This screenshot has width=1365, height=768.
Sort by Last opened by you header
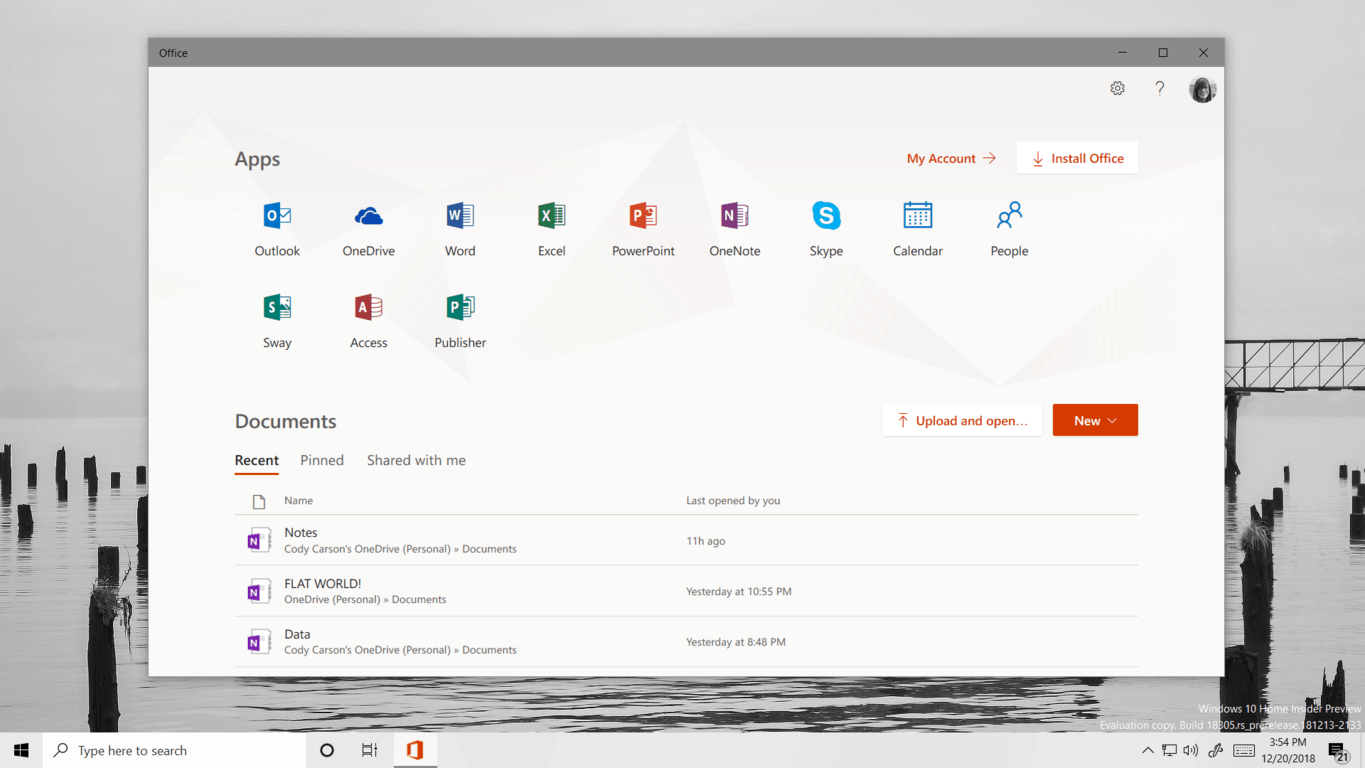(733, 500)
